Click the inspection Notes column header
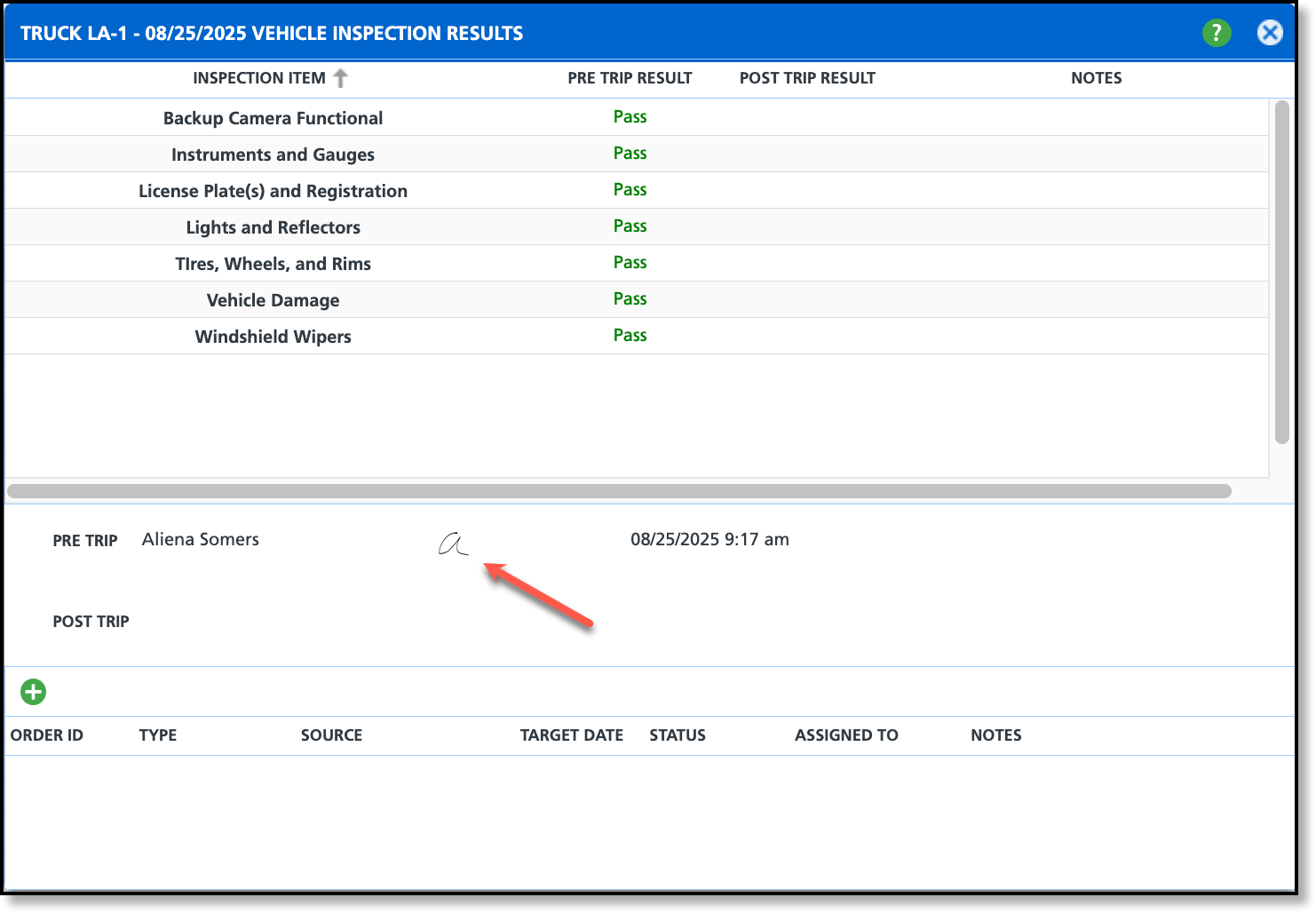Viewport: 1316px width, 913px height. [1096, 78]
